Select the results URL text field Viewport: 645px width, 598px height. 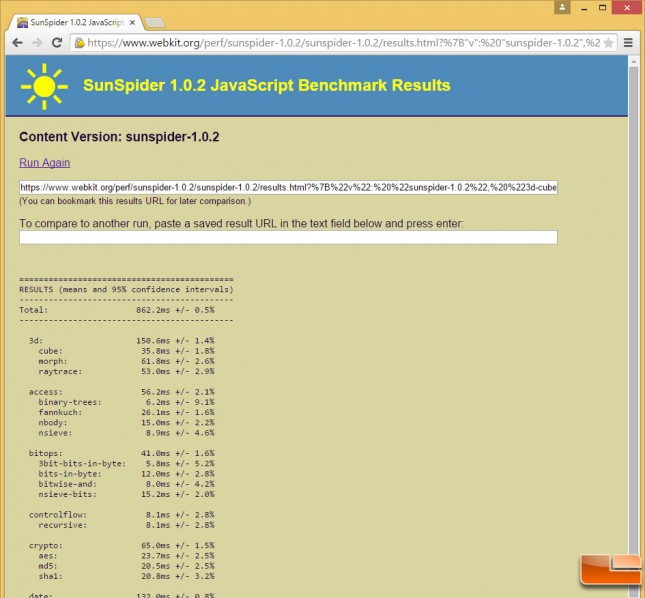[288, 188]
